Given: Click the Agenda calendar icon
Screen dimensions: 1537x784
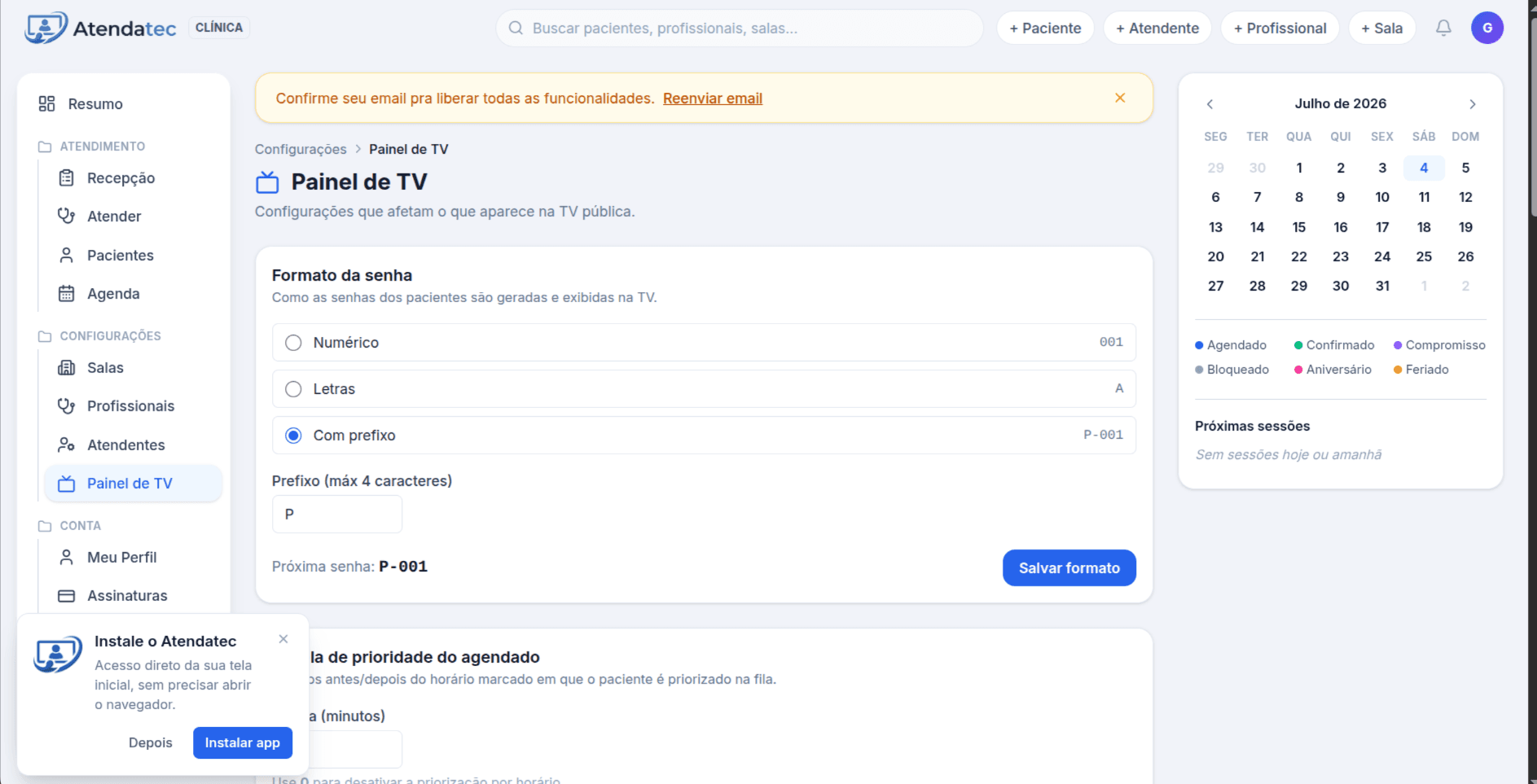Looking at the screenshot, I should [x=67, y=293].
